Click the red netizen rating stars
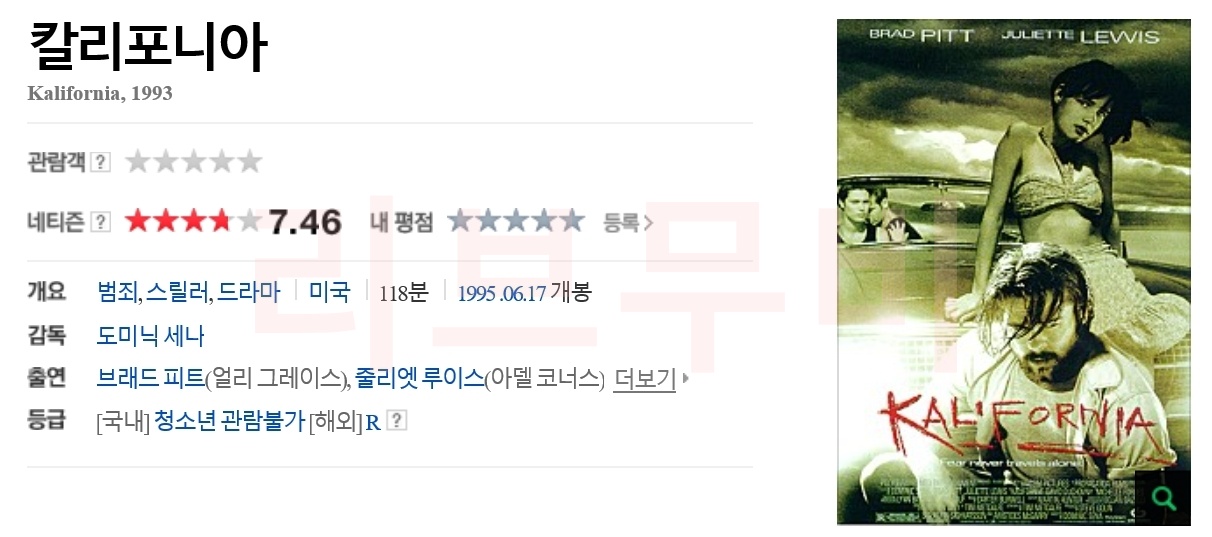Image resolution: width=1212 pixels, height=537 pixels. [193, 221]
